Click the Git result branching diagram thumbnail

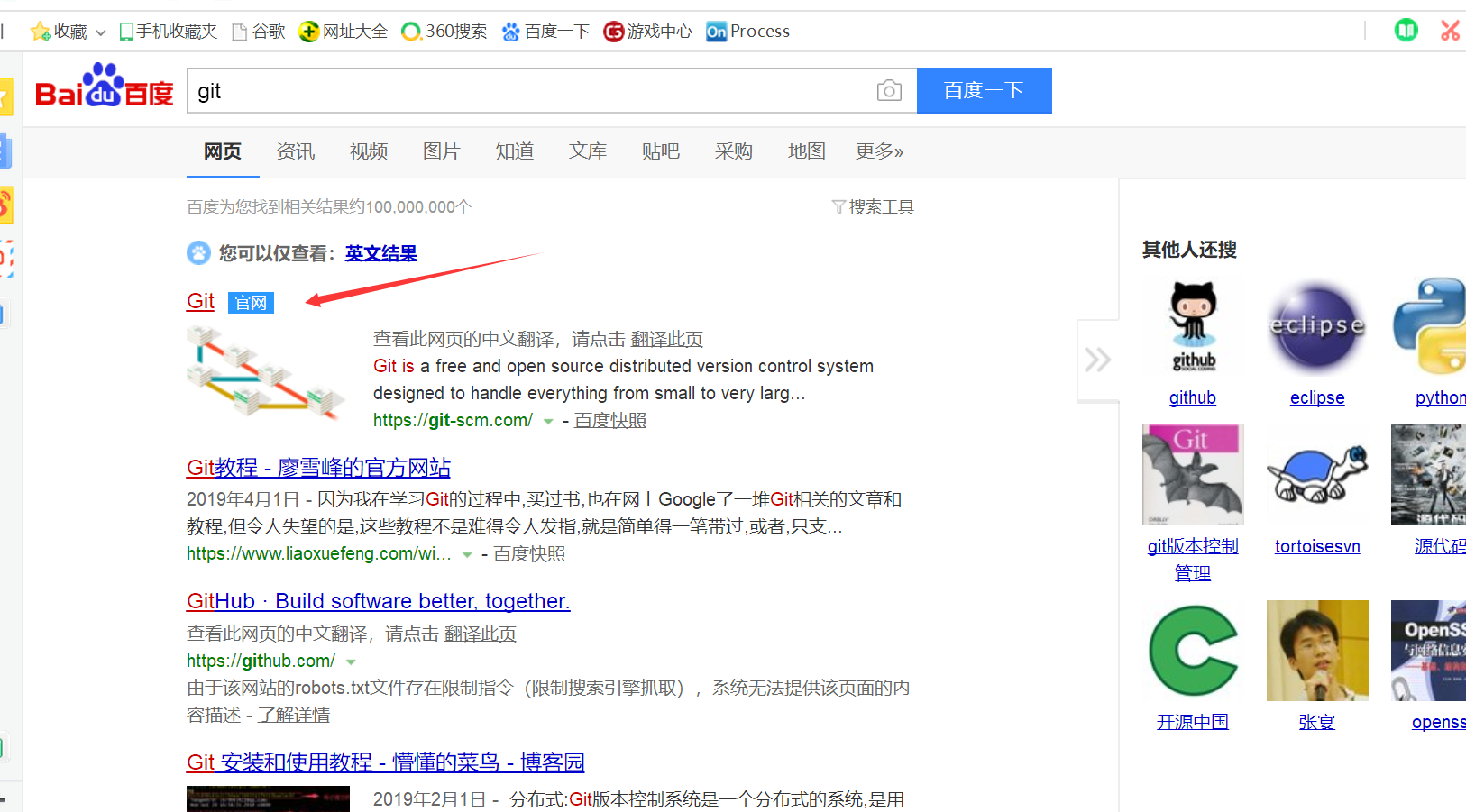(x=266, y=373)
